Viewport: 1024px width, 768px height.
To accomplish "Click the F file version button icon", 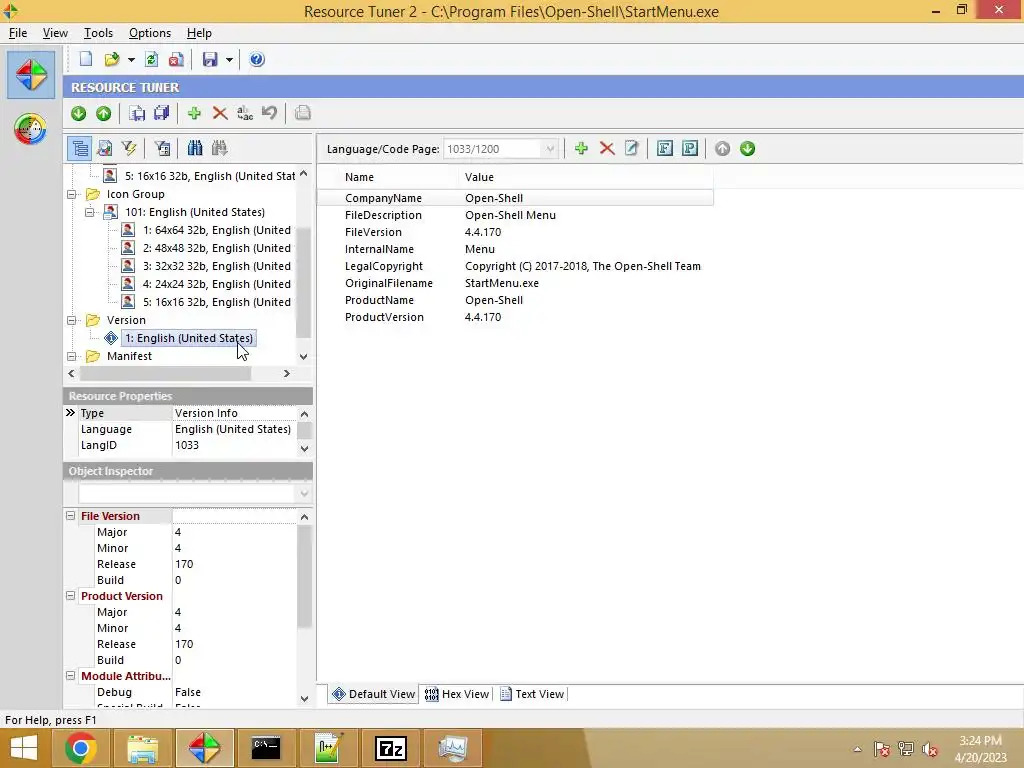I will click(665, 149).
